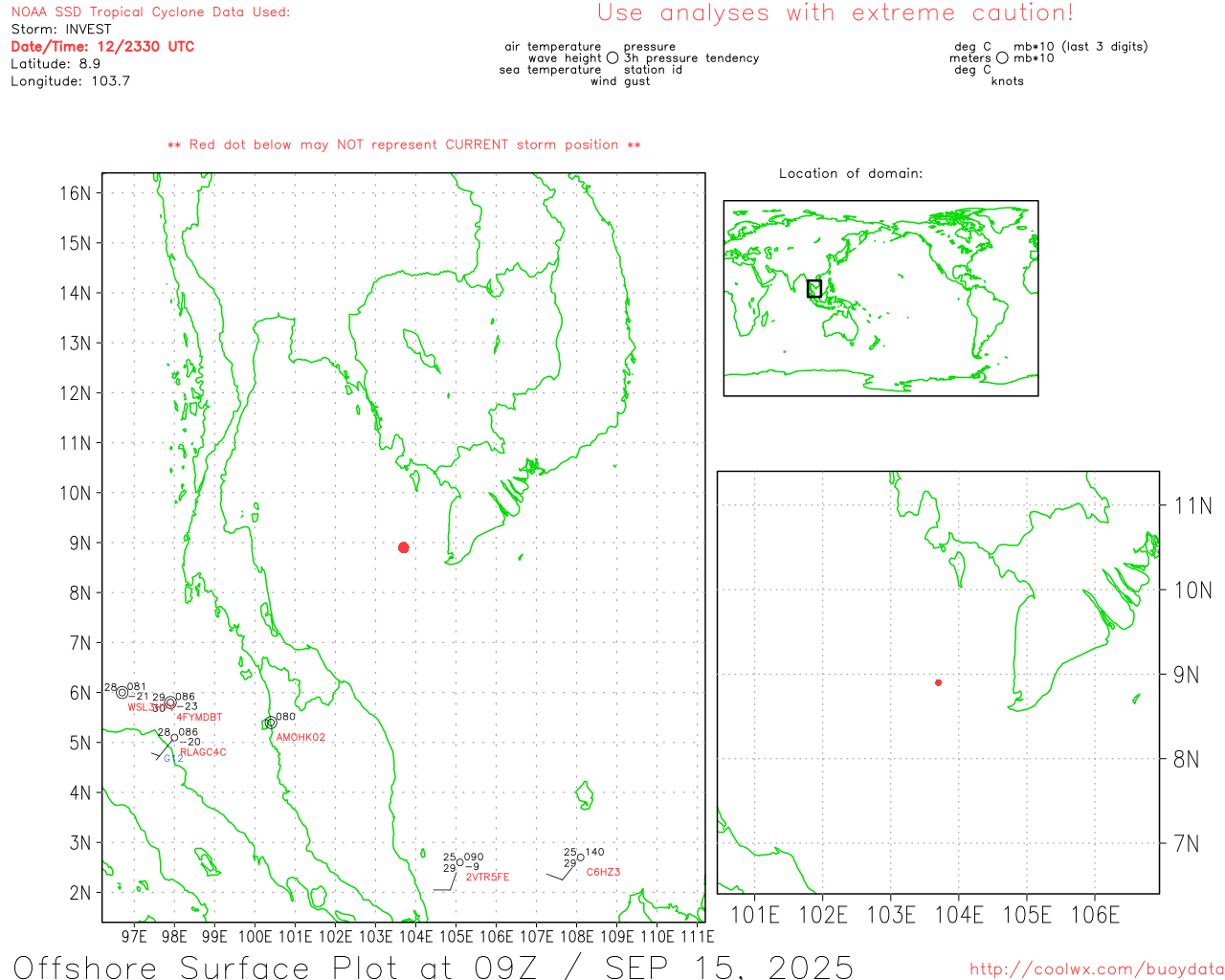Click the station circle for C6HZ3
This screenshot has height=980, width=1225.
click(x=580, y=857)
